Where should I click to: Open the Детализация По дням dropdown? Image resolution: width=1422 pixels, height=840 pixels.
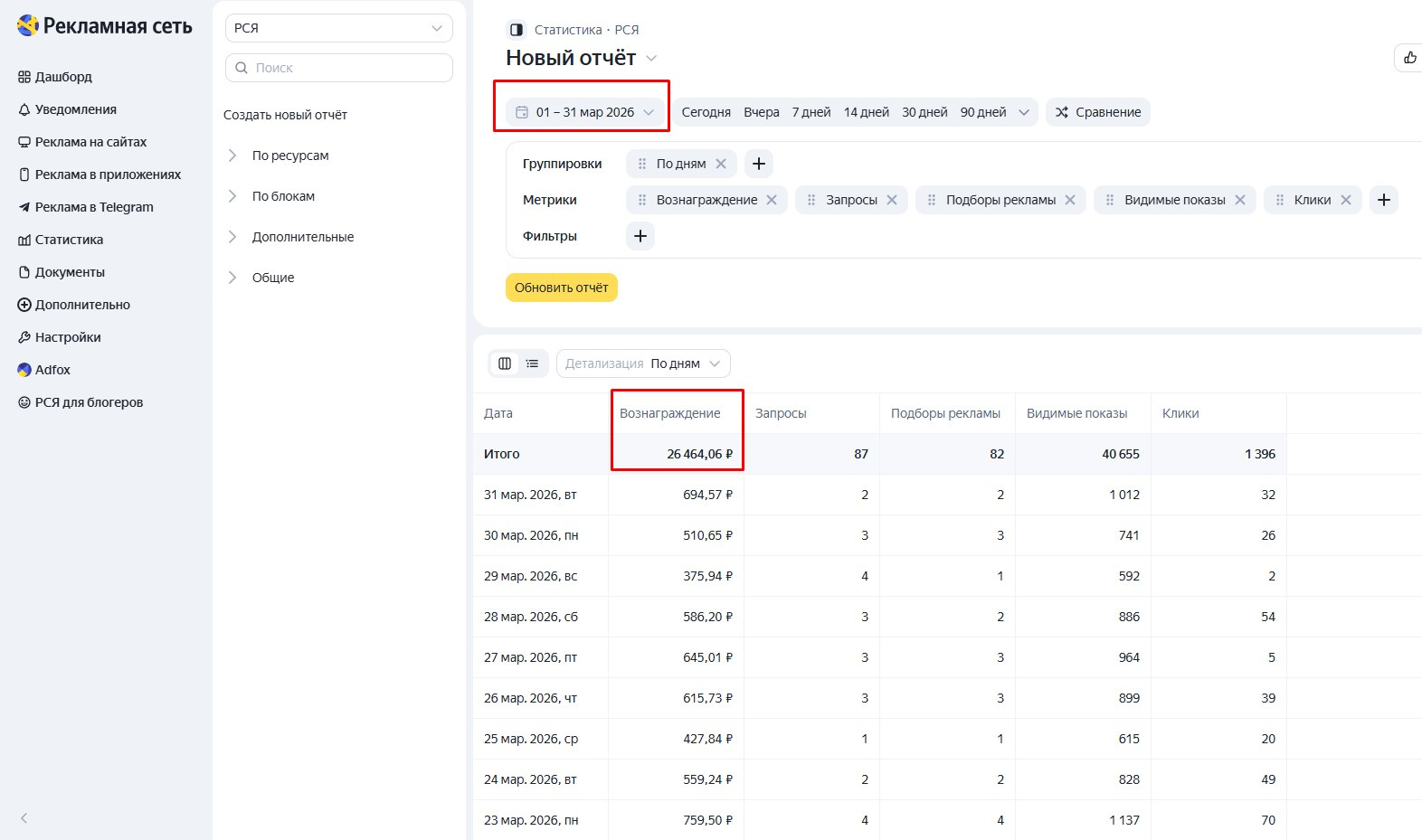(643, 363)
